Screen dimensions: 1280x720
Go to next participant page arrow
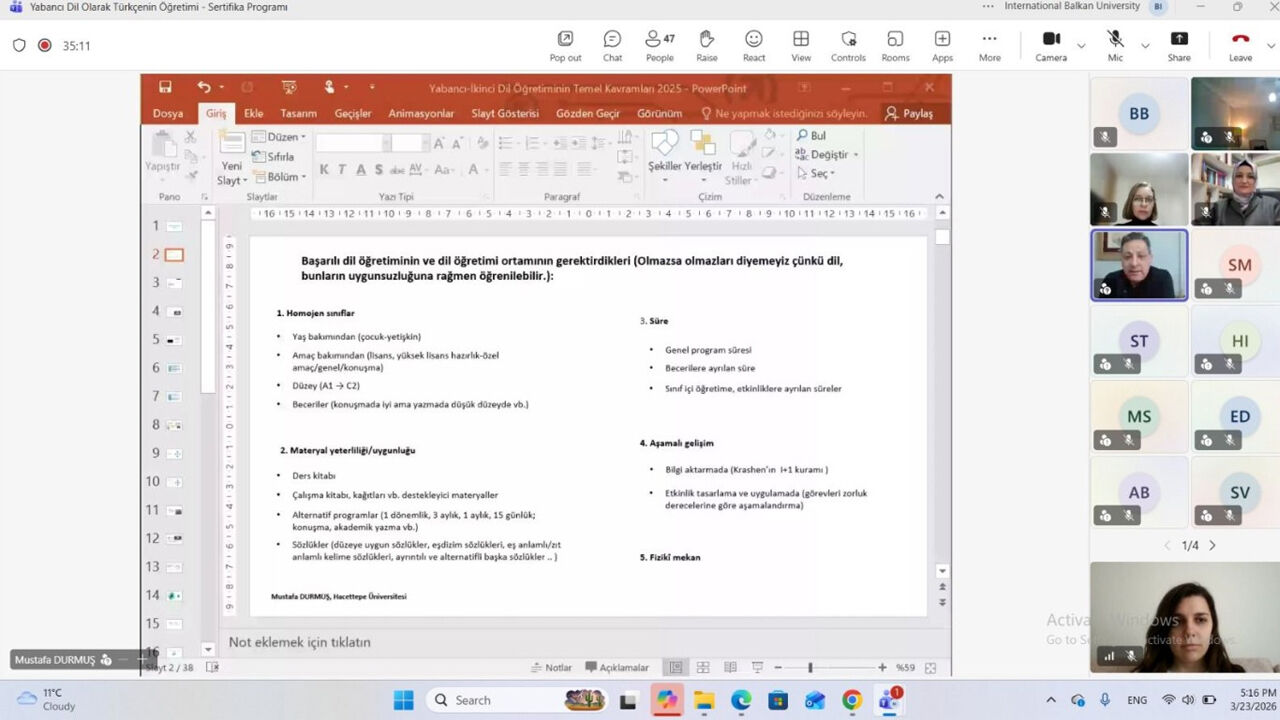click(x=1213, y=546)
